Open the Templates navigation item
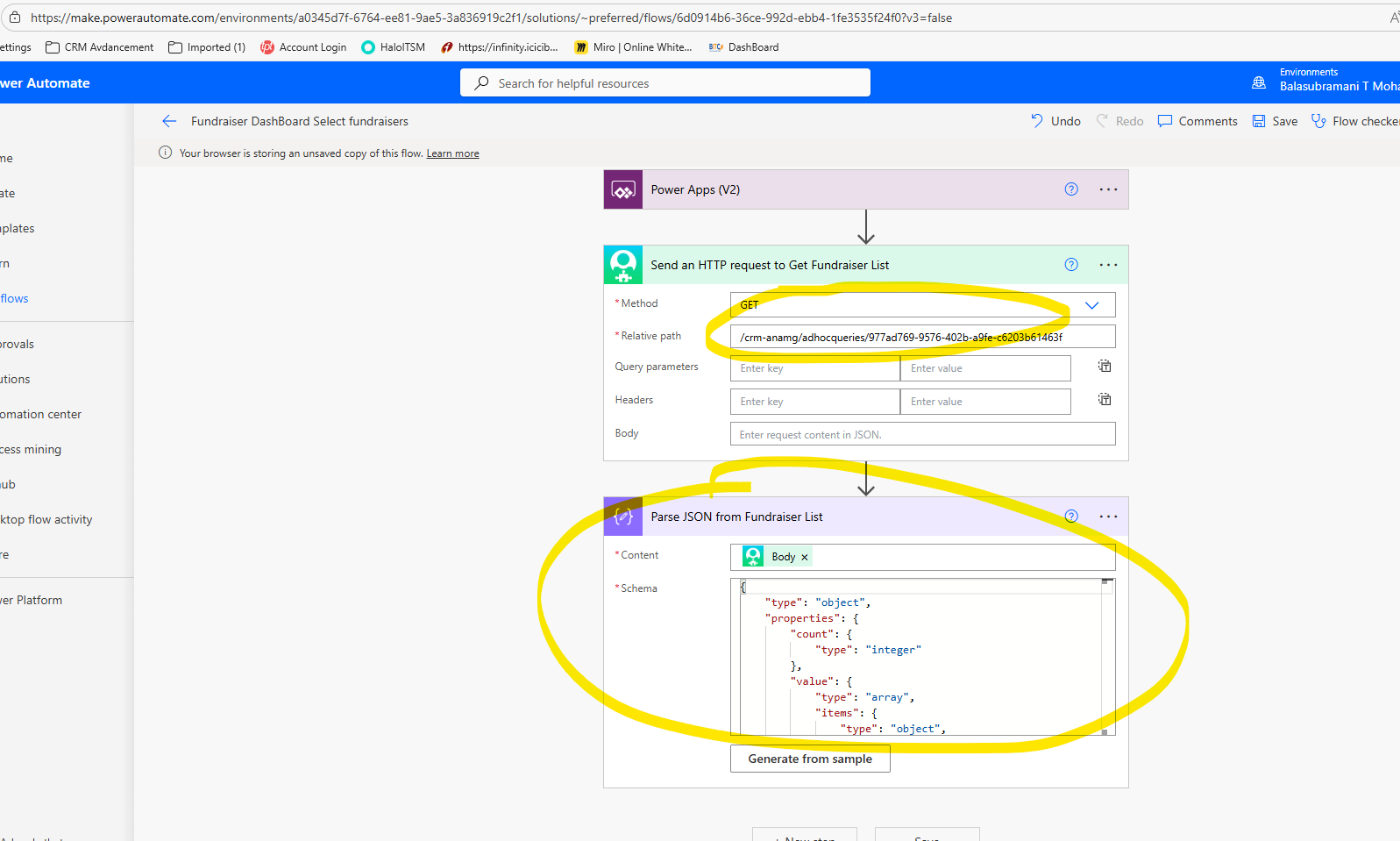The image size is (1400, 841). coord(18,228)
